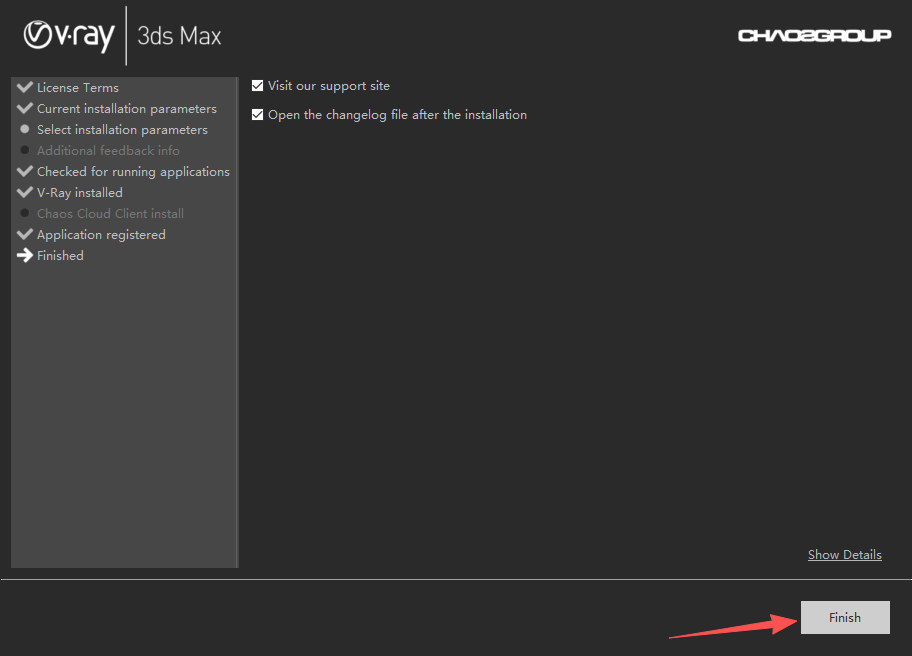
Task: Select Additional feedback info step
Action: (x=108, y=151)
